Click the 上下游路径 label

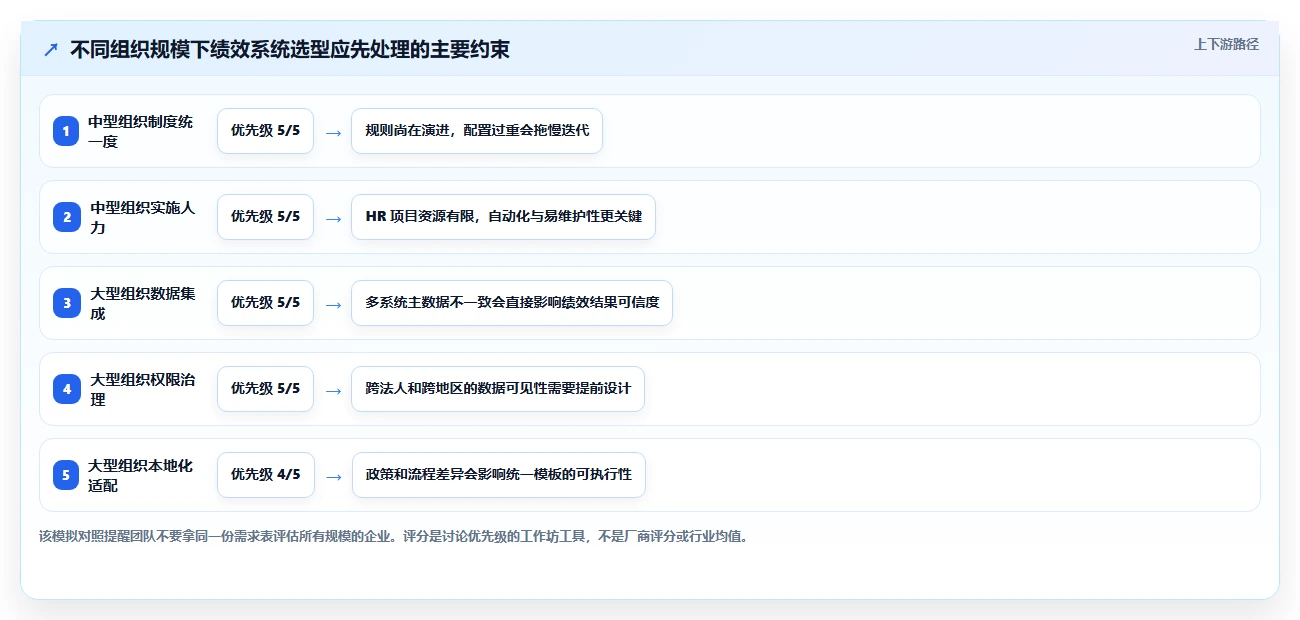click(x=1226, y=44)
